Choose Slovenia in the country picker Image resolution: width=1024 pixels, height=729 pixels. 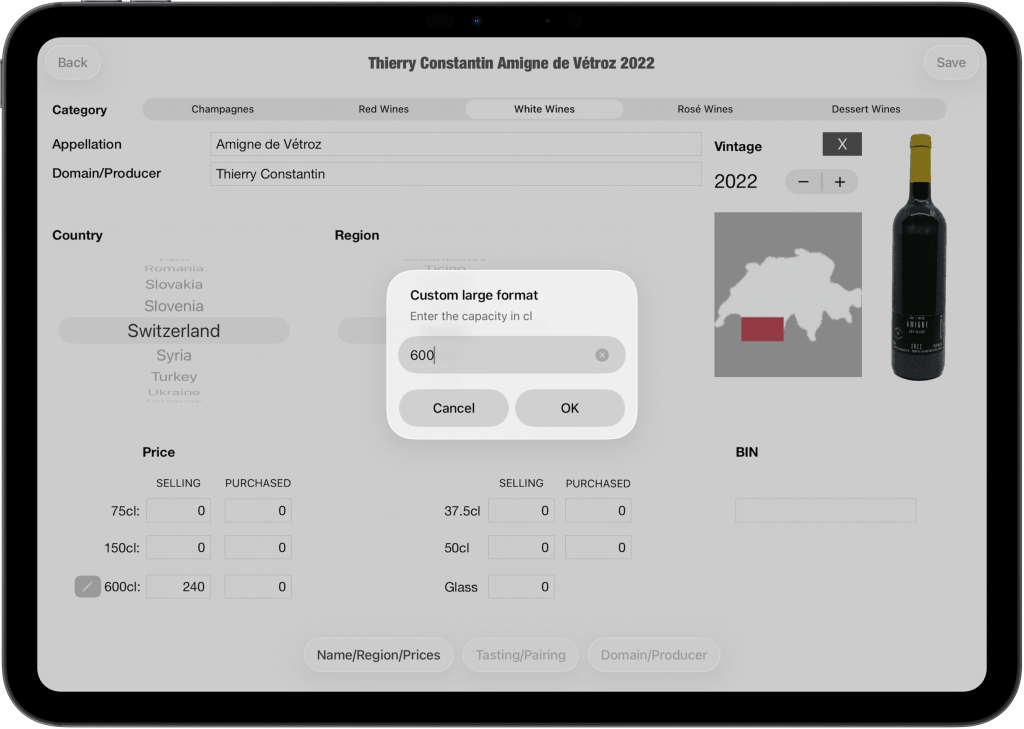(174, 306)
